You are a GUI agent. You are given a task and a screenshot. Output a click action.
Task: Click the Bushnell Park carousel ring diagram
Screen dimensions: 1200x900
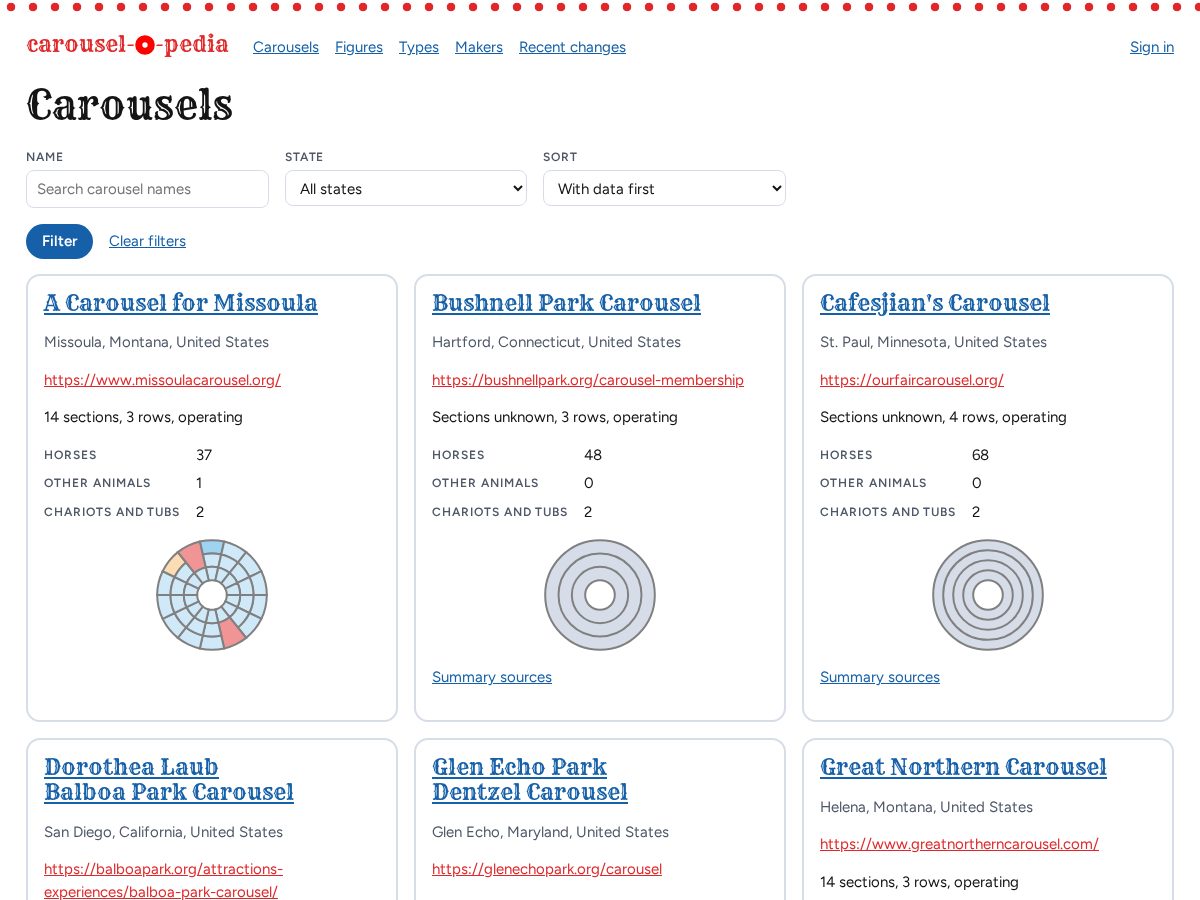pyautogui.click(x=600, y=595)
